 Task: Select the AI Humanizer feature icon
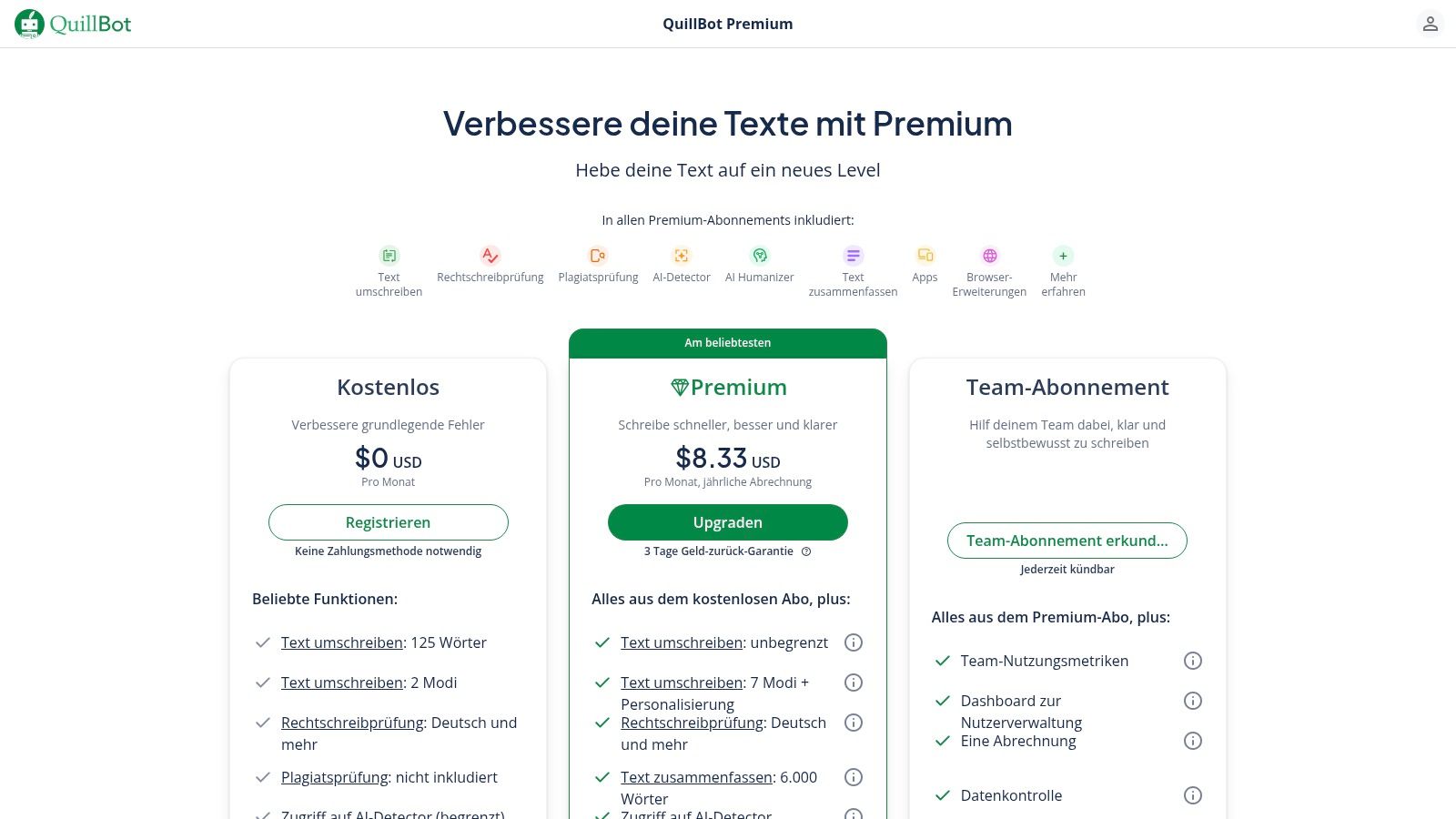coord(760,256)
